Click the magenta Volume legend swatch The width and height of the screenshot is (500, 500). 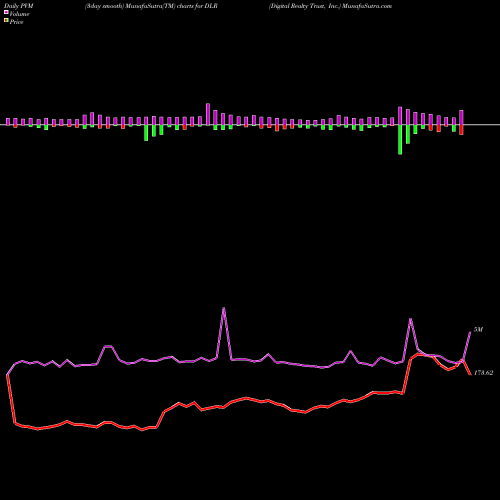[6, 13]
